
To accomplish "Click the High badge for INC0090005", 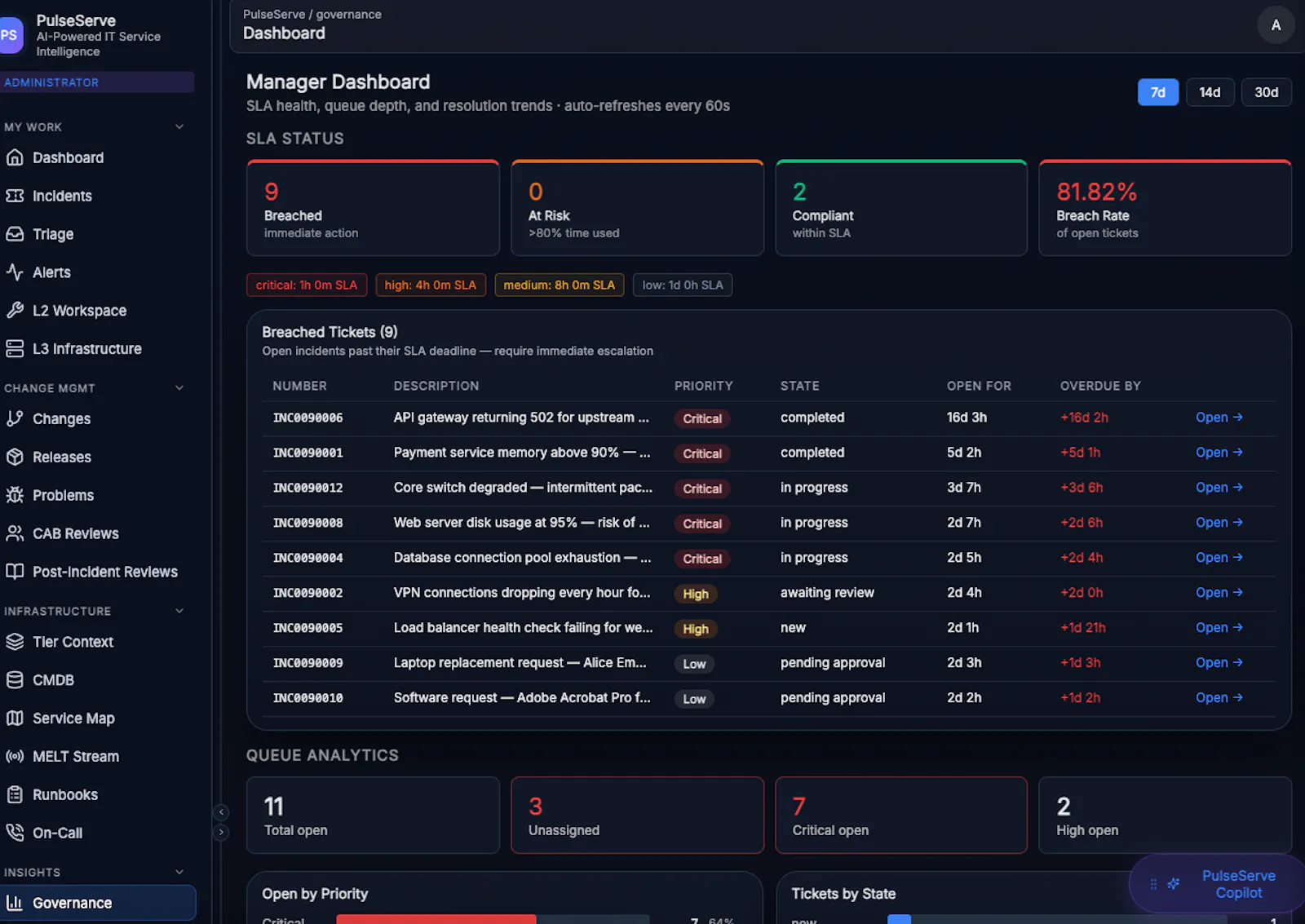I will (x=696, y=629).
